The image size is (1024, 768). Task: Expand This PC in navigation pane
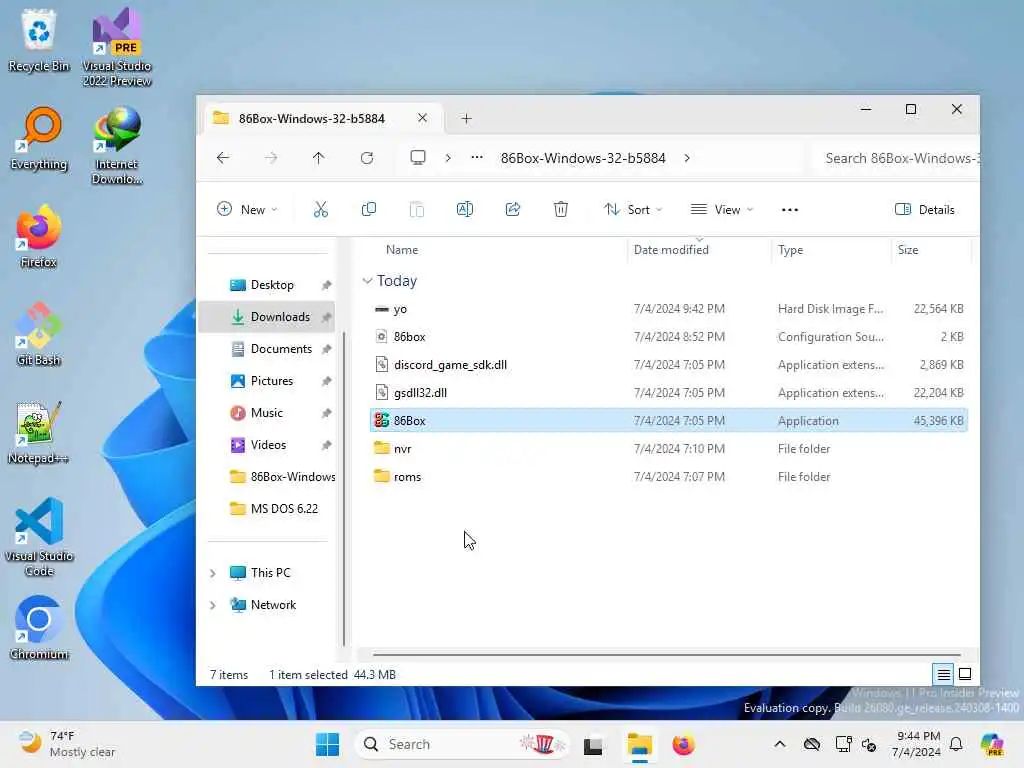coord(212,573)
